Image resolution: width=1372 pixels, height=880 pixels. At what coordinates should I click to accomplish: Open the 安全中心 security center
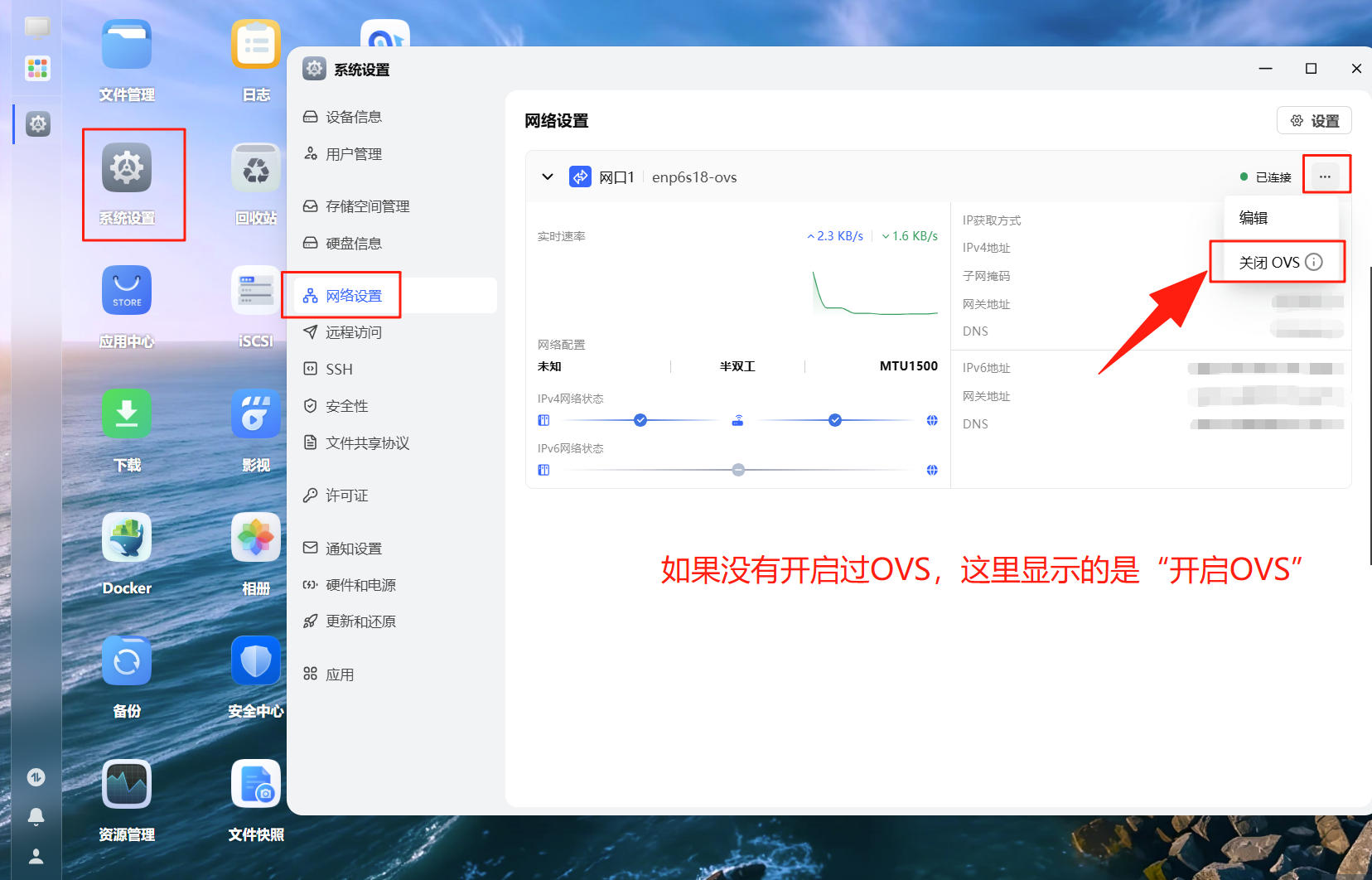[x=255, y=660]
